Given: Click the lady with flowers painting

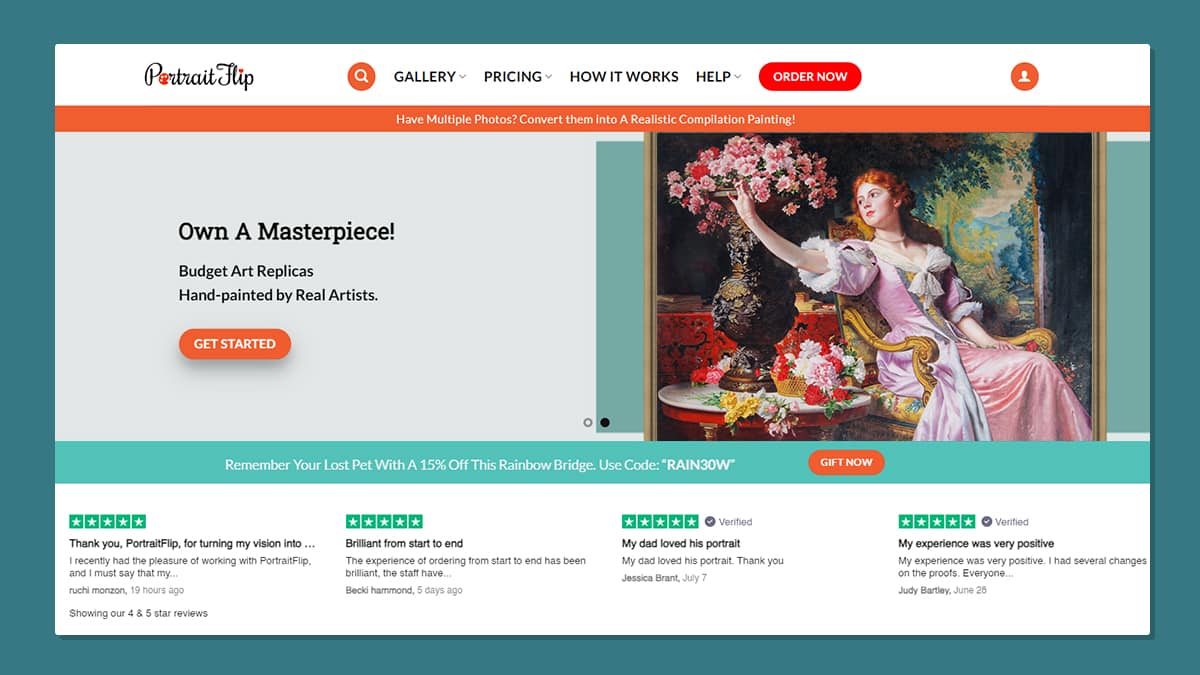Looking at the screenshot, I should 874,286.
